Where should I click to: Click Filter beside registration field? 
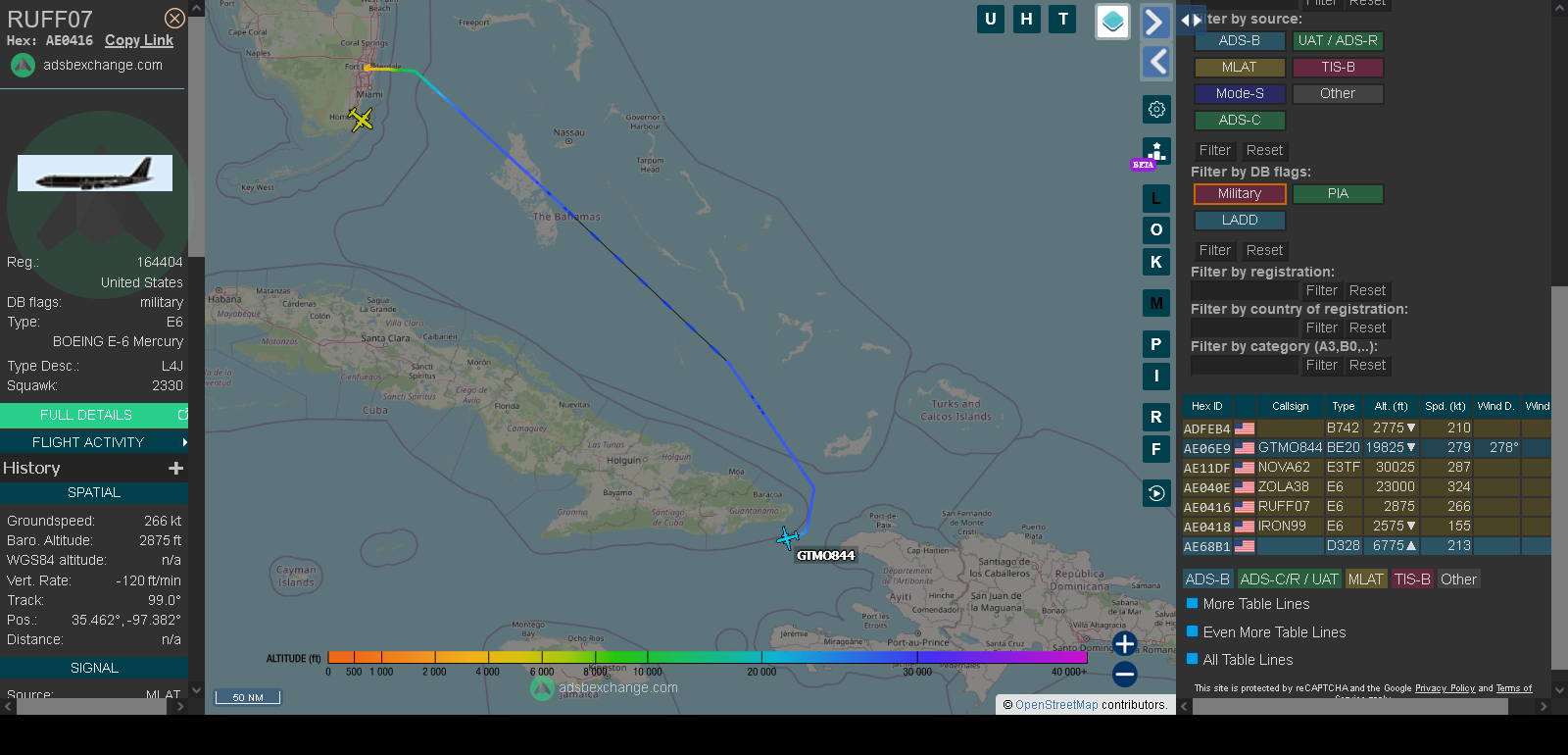click(1321, 291)
